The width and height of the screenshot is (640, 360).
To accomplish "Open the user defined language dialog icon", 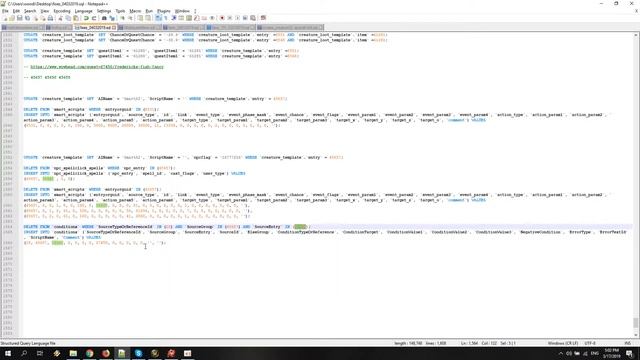I will pos(181,18).
